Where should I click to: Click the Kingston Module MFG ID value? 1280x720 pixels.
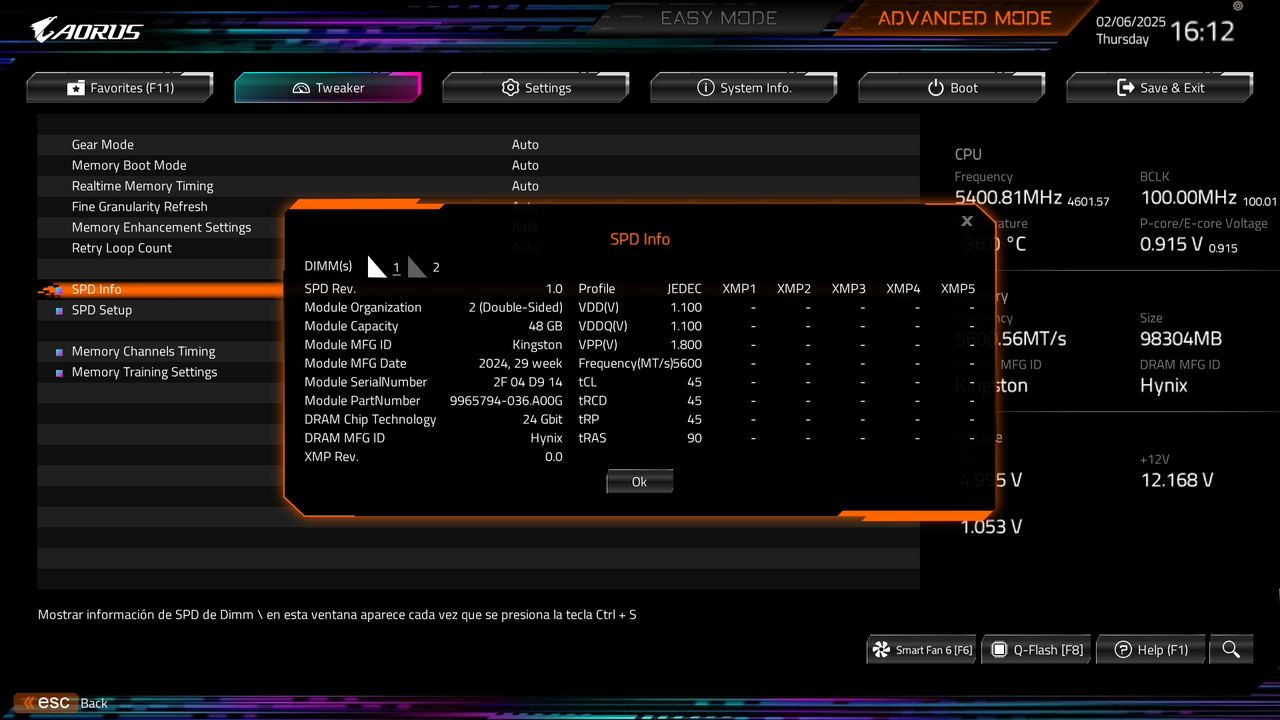point(537,345)
